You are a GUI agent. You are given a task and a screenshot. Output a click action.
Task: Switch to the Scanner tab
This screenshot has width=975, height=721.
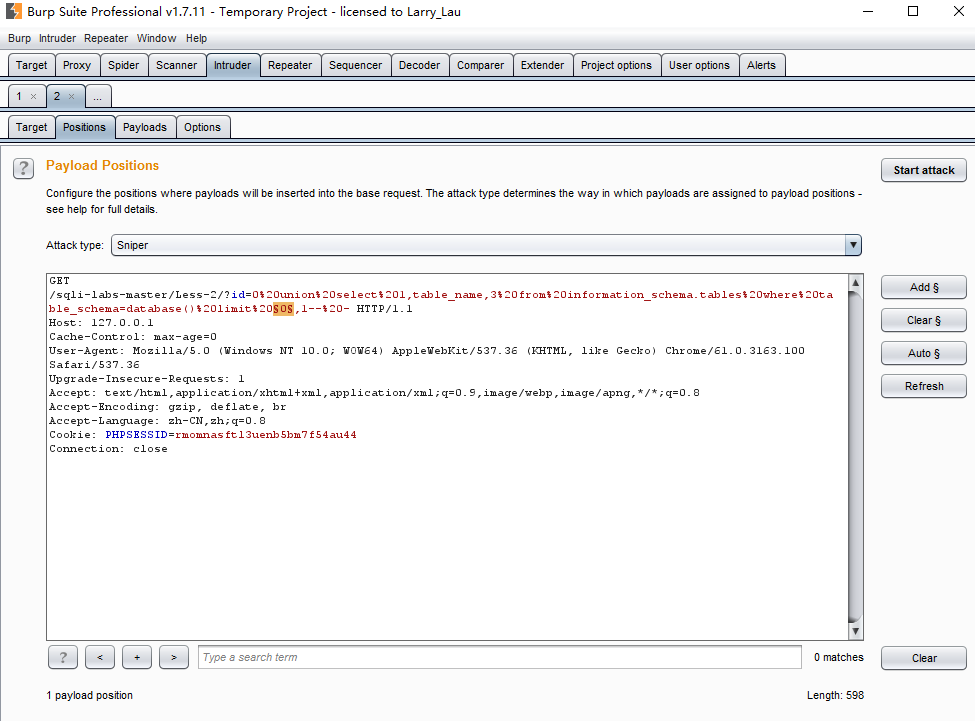(x=177, y=65)
